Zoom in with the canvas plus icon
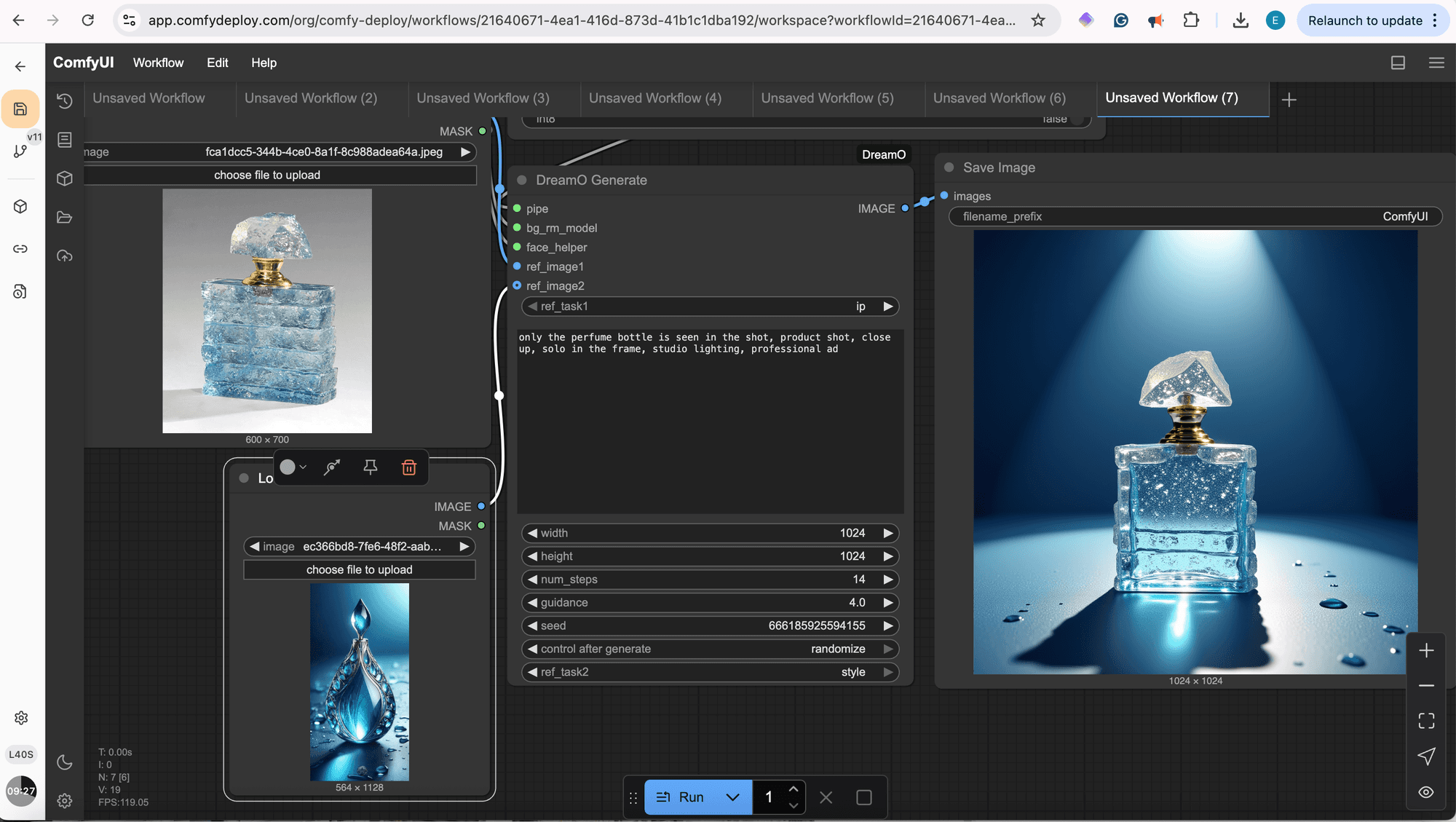Viewport: 1456px width, 822px height. click(1426, 651)
